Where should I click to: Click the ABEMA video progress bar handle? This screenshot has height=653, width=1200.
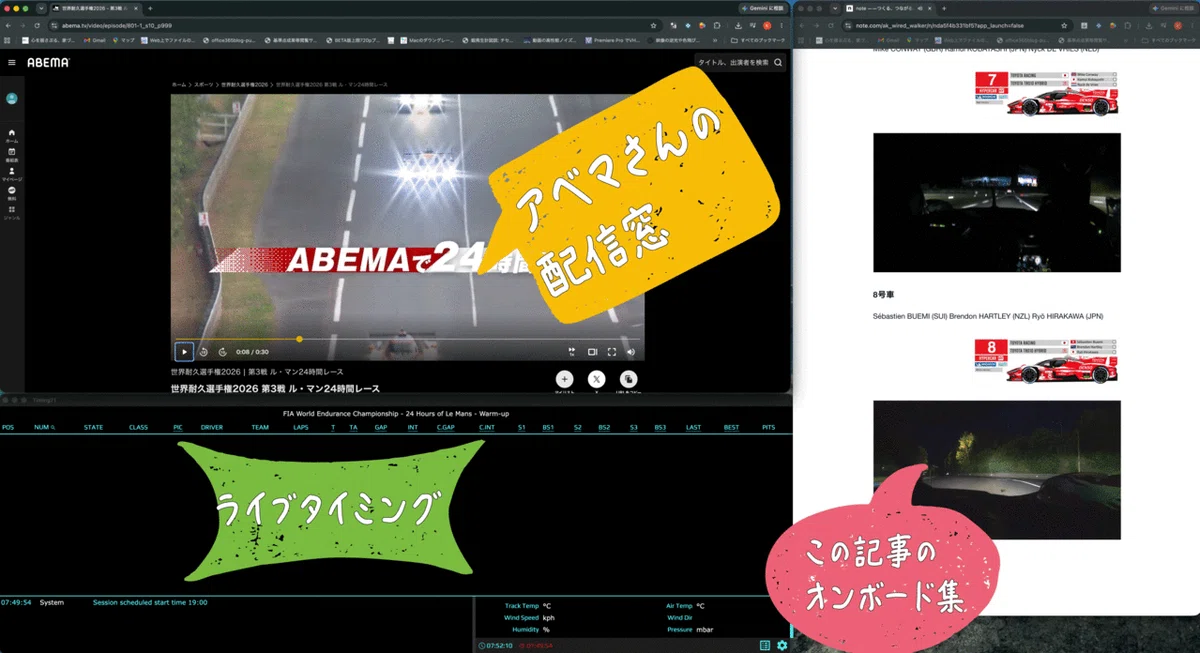[x=299, y=339]
